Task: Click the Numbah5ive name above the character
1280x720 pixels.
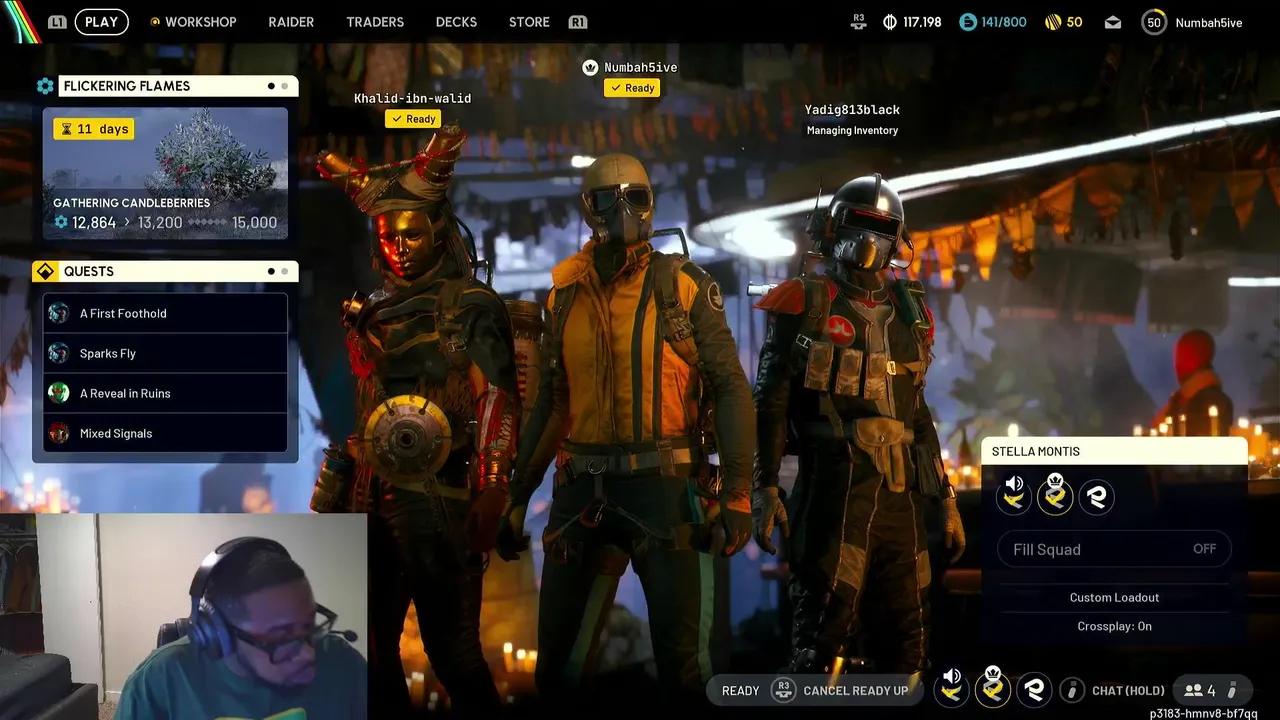Action: 640,67
